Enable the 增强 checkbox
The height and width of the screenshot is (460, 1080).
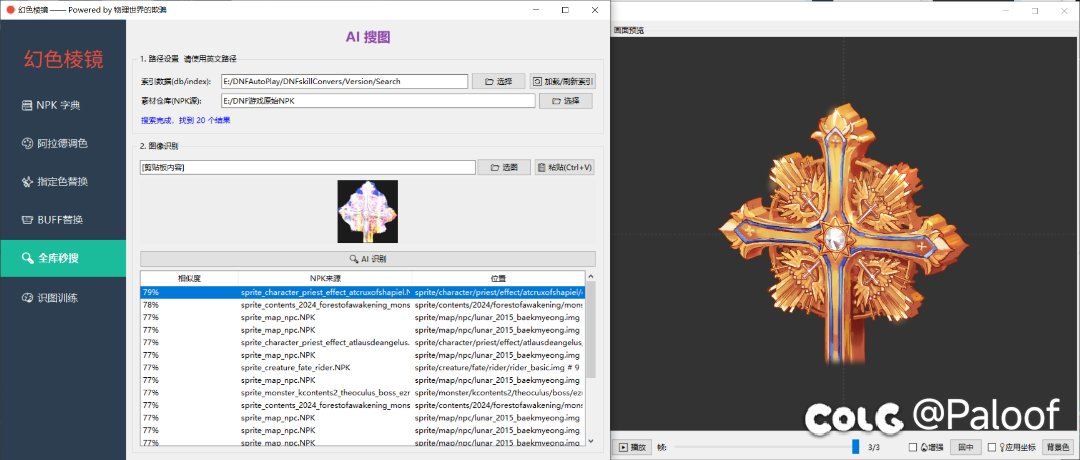pos(912,447)
